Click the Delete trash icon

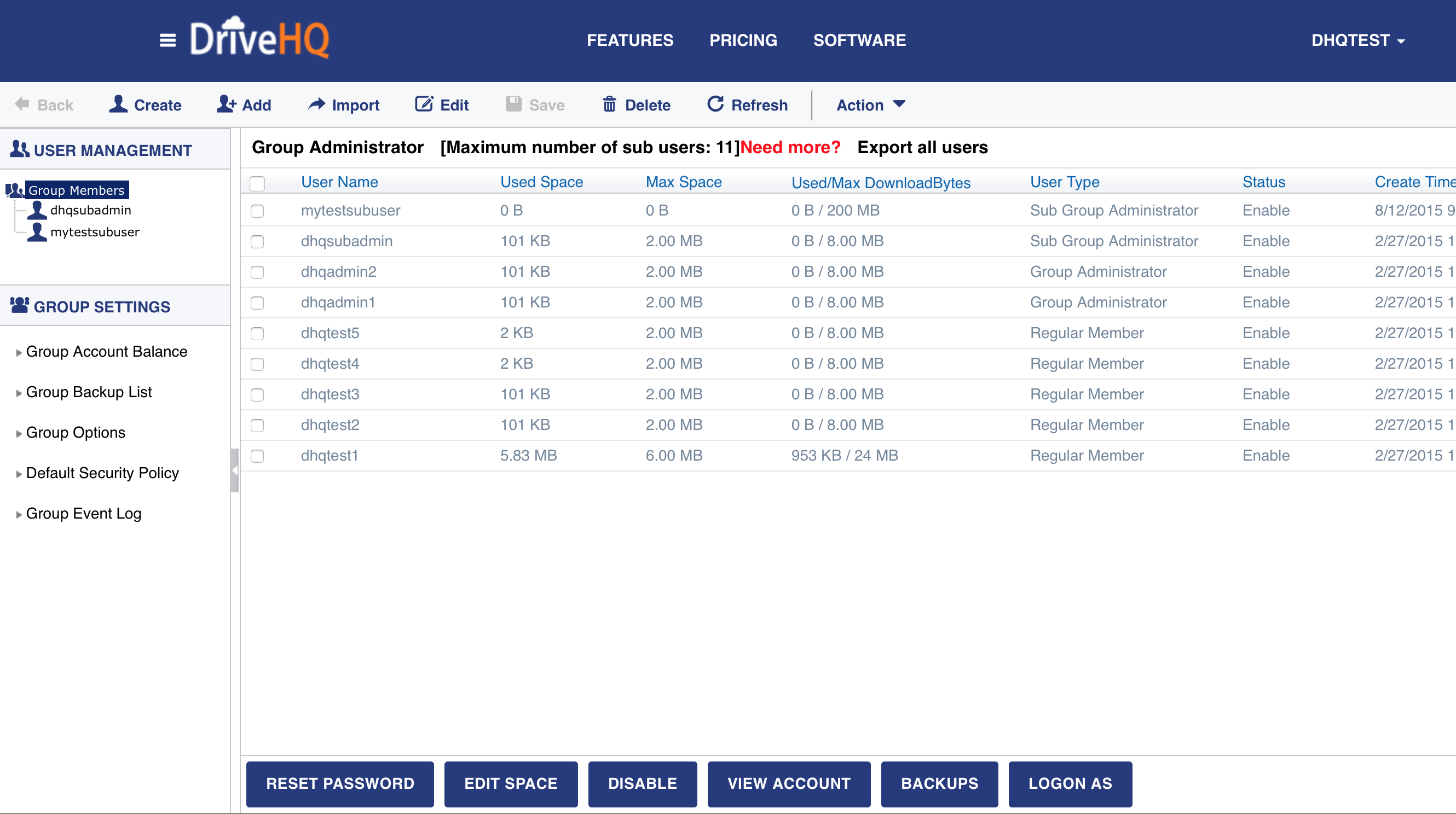[x=609, y=104]
